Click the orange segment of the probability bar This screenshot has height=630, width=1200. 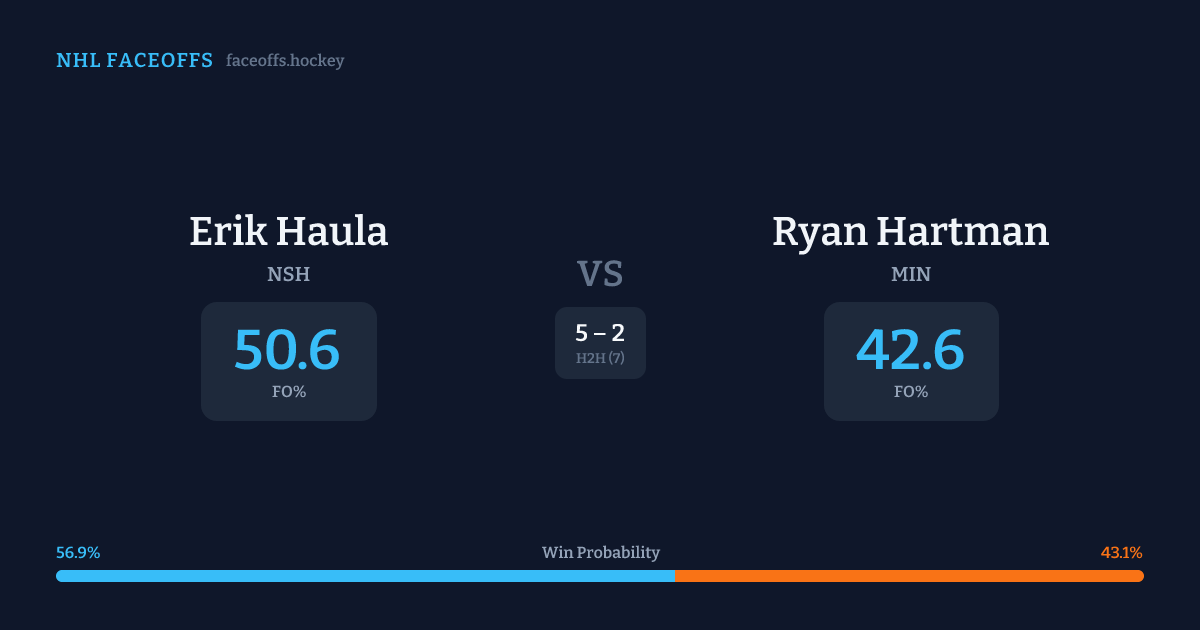(x=908, y=576)
